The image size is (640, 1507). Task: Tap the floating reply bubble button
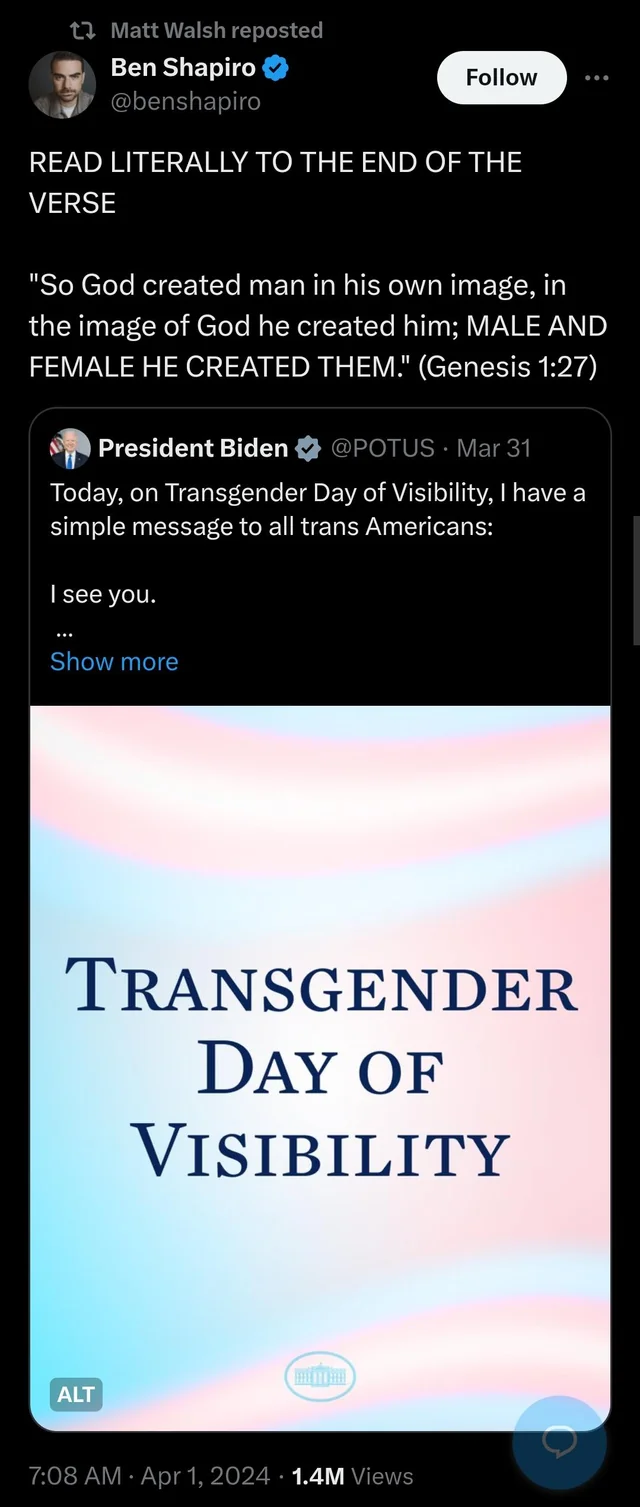pyautogui.click(x=560, y=1441)
